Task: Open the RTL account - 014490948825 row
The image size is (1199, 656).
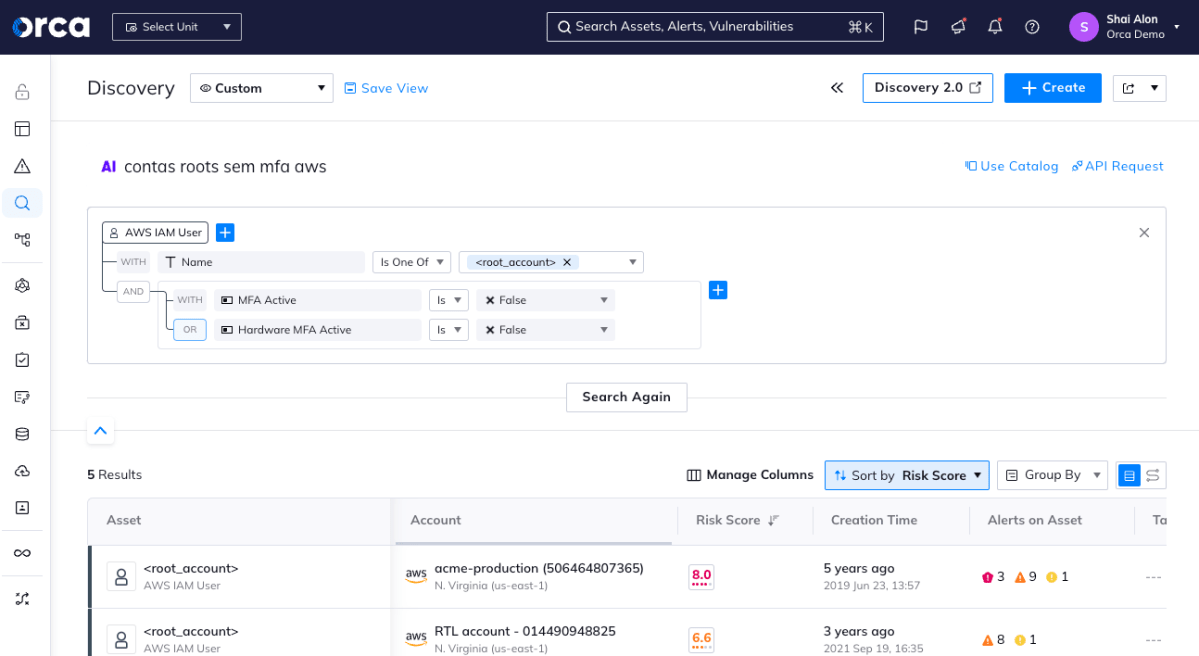Action: [525, 632]
